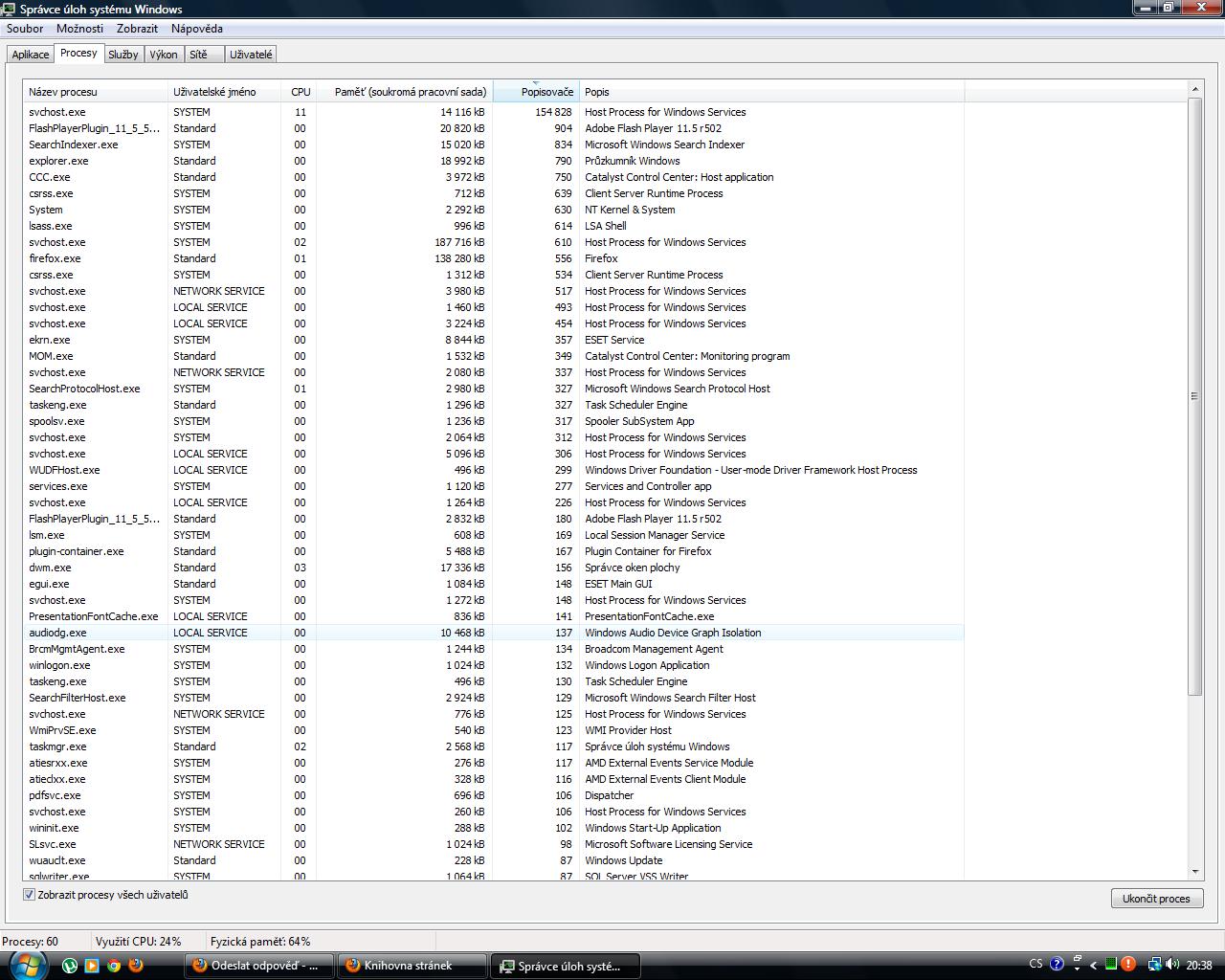Image resolution: width=1225 pixels, height=980 pixels.
Task: Select the lsass.exe process row
Action: 493,226
